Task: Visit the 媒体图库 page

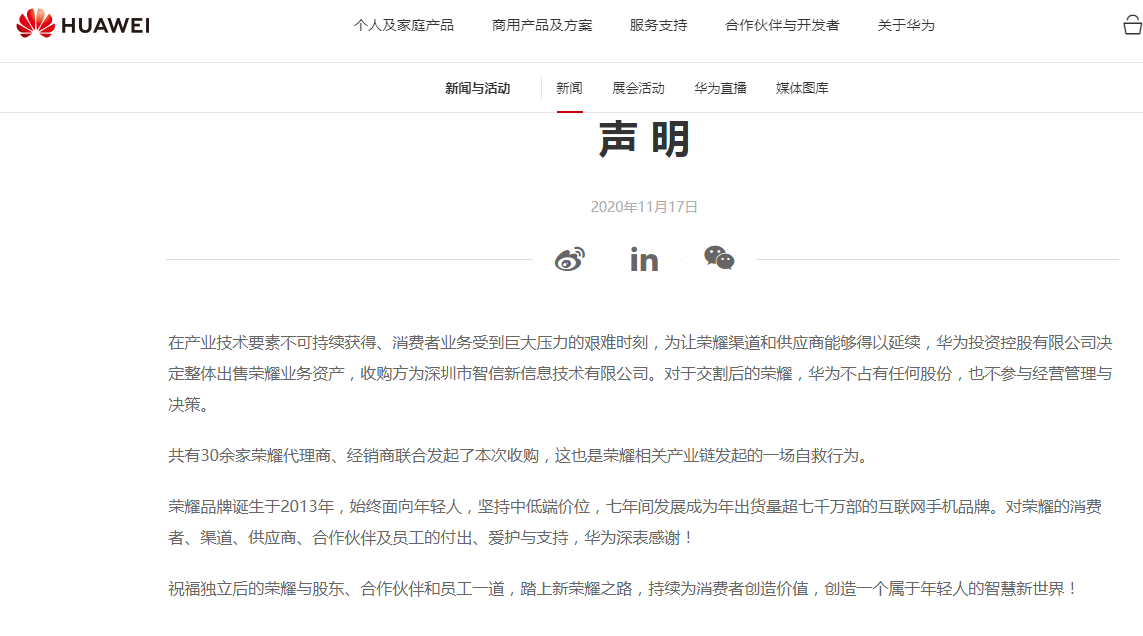Action: pos(802,88)
